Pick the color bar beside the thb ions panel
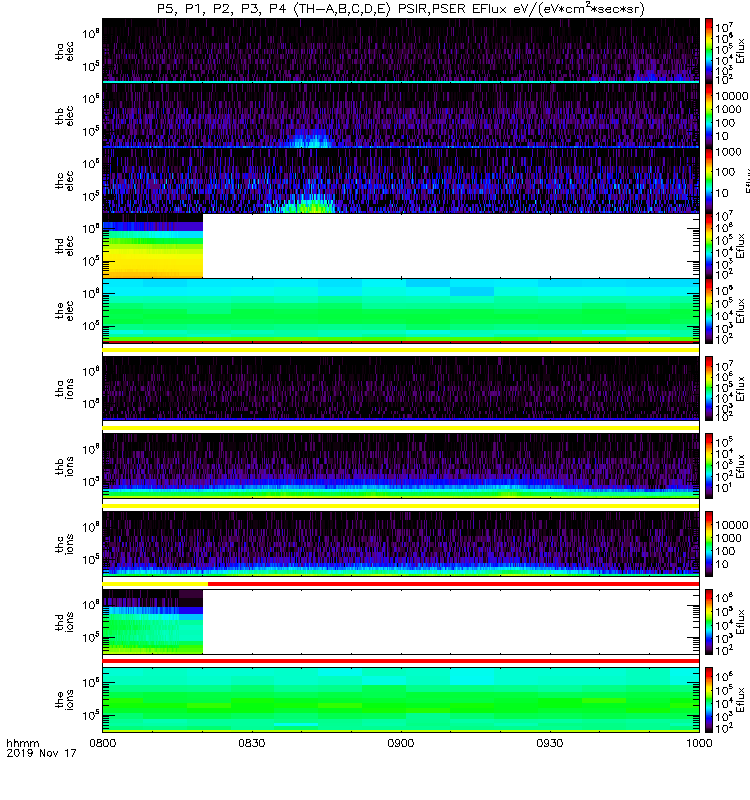 [709, 466]
